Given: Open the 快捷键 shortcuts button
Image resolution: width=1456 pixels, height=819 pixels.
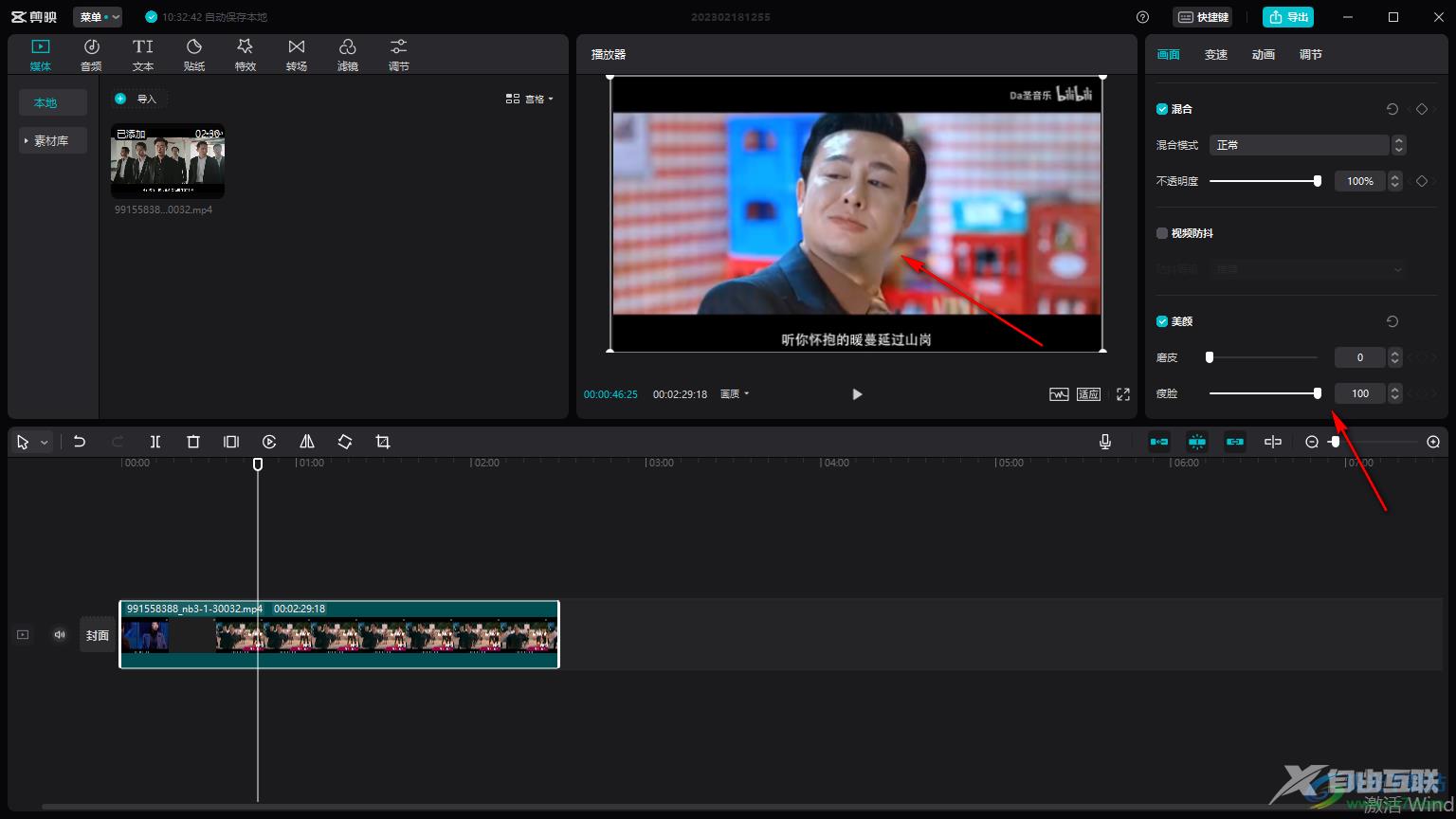Looking at the screenshot, I should tap(1203, 17).
